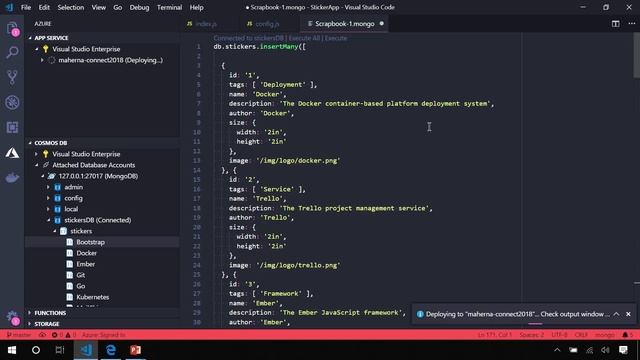Open the Terminal menu

point(169,7)
